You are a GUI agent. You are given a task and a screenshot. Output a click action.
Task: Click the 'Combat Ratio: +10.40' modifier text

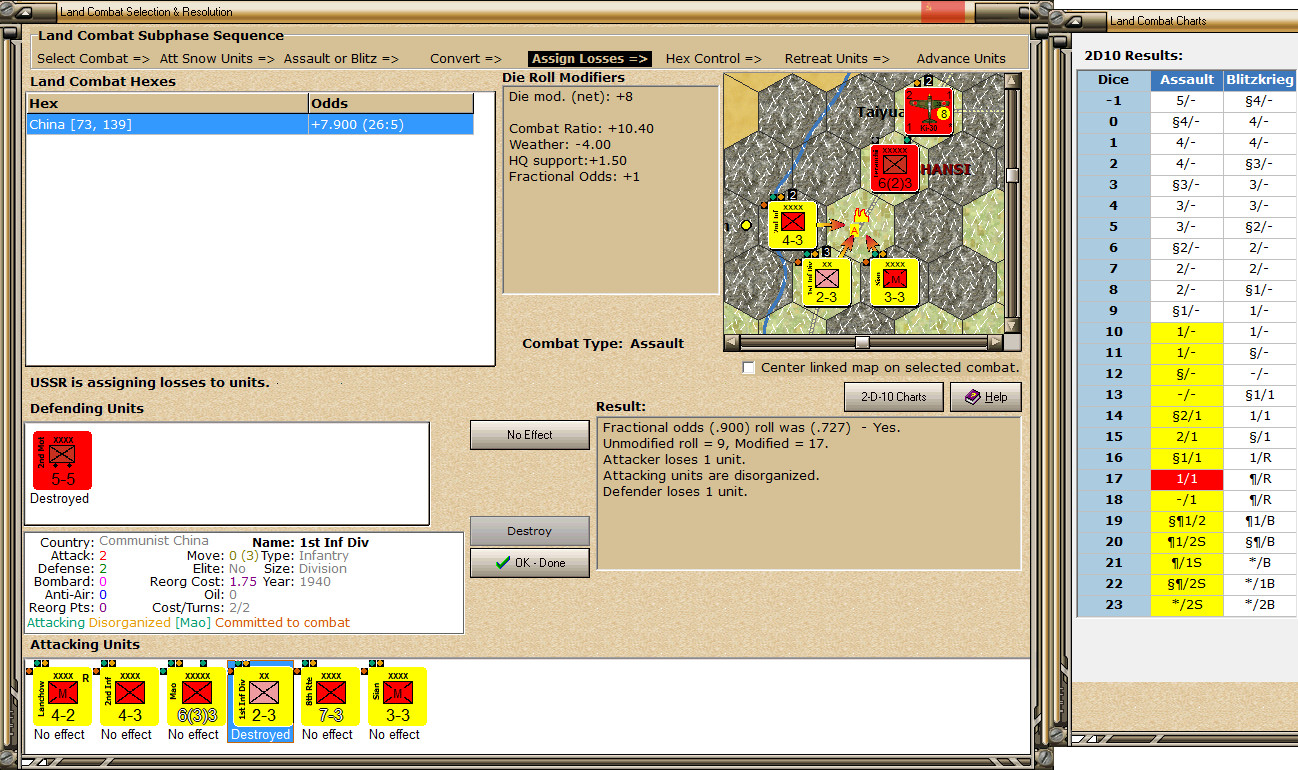pyautogui.click(x=582, y=129)
